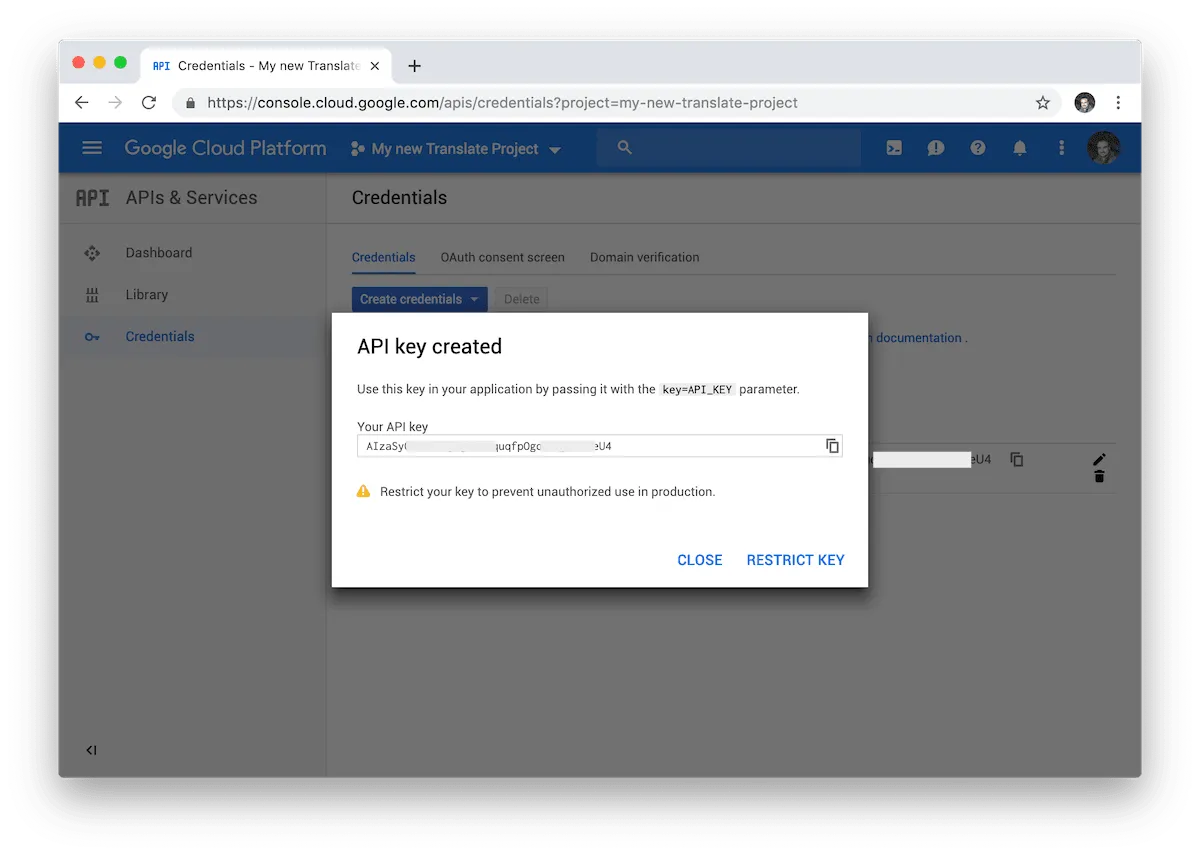This screenshot has height=855, width=1200.
Task: Click the APIs & Services heading
Action: coord(191,198)
